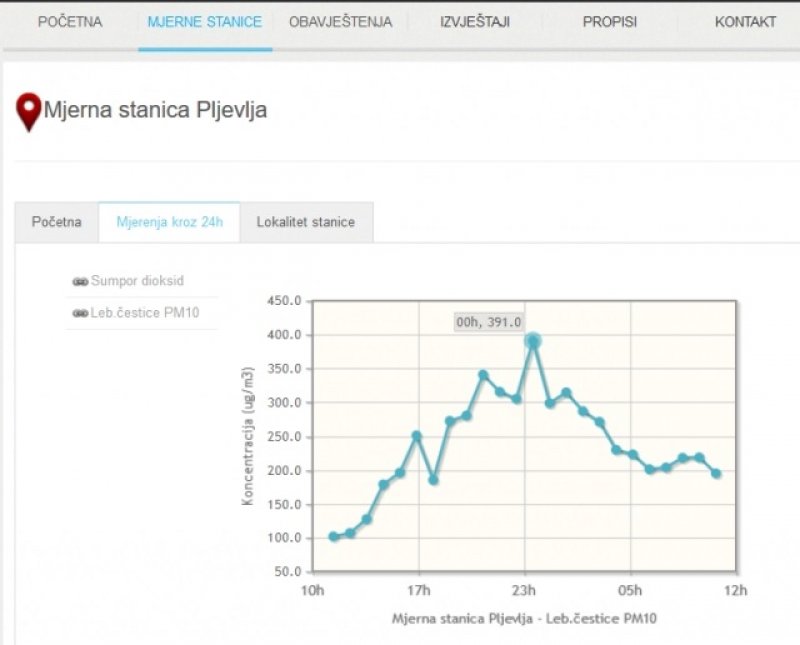Screen dimensions: 800x645
Task: Click the "00h, 391.0" tooltip label
Action: coord(488,321)
